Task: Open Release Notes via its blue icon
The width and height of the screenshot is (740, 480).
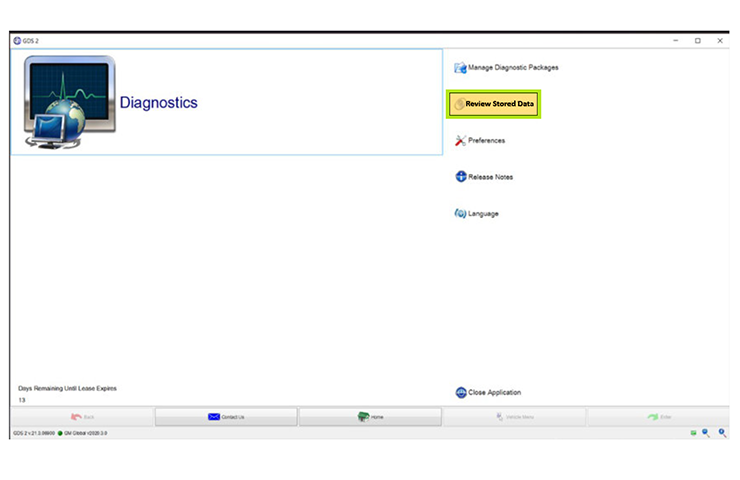Action: (x=460, y=177)
